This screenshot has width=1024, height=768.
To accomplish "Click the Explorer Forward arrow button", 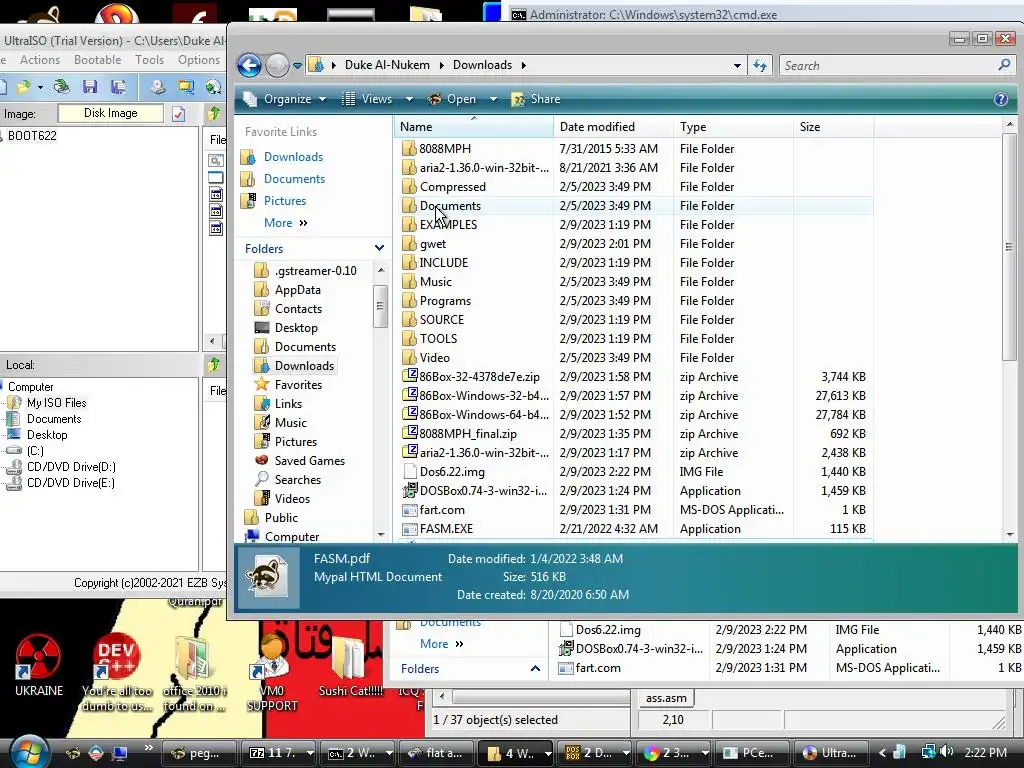I will (277, 65).
